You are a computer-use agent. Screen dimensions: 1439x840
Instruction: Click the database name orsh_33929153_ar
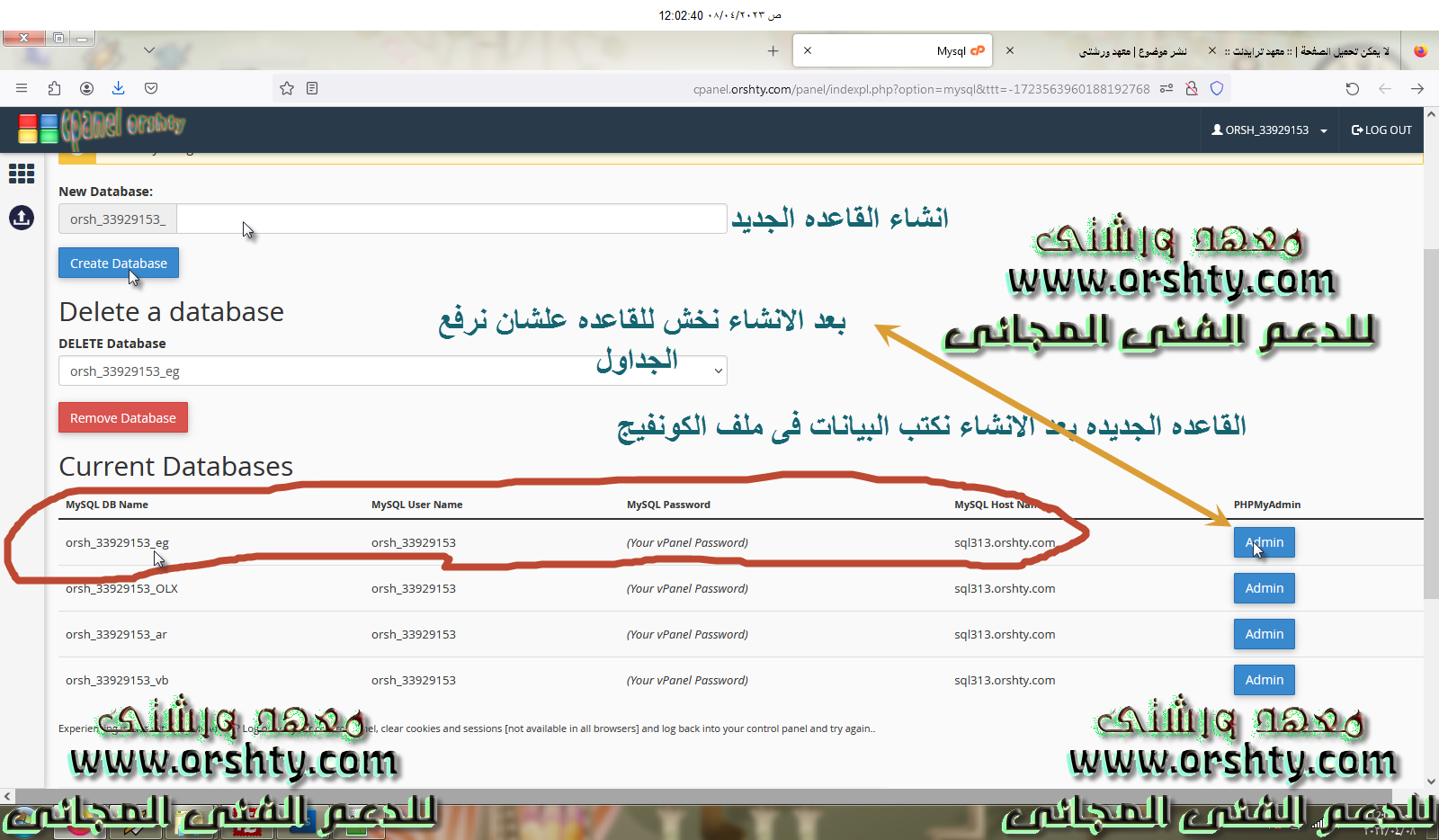pos(116,635)
